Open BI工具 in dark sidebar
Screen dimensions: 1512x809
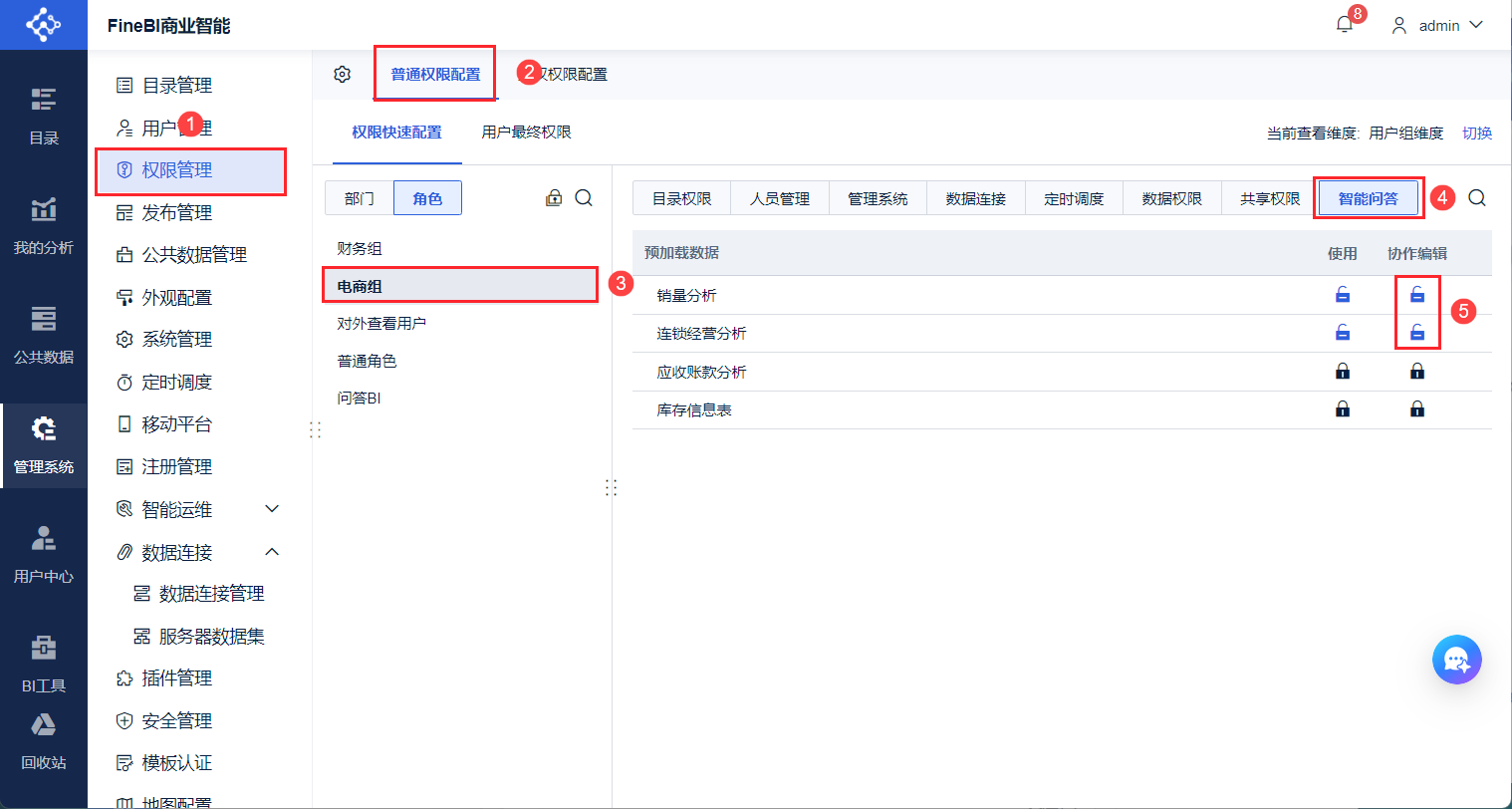point(43,664)
